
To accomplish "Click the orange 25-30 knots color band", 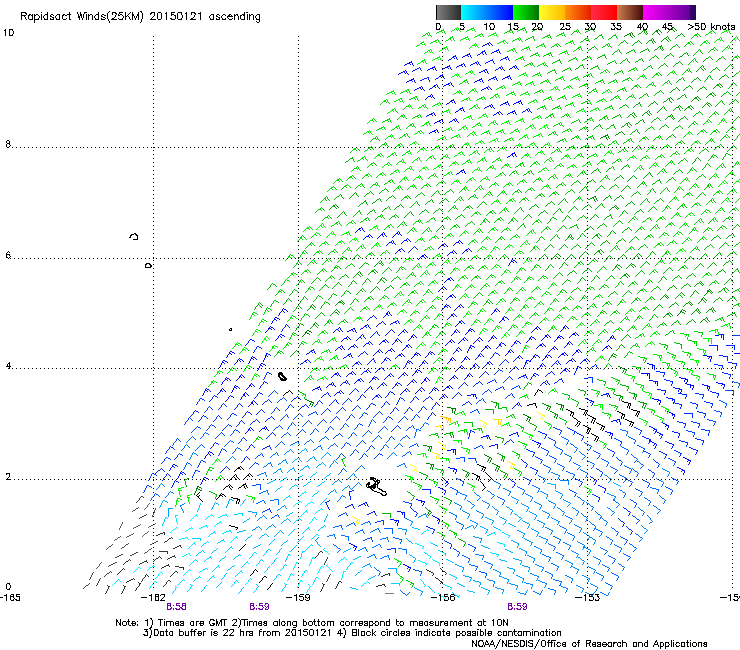I will pos(578,12).
